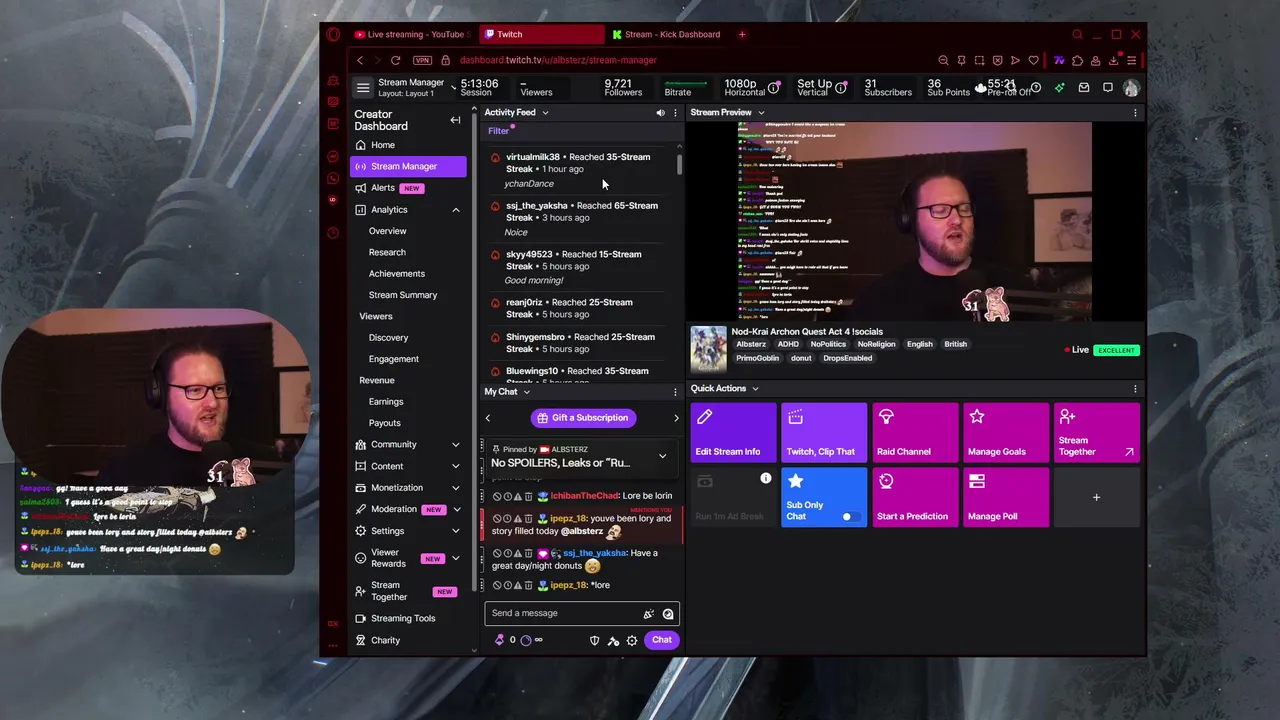
Task: Expand the Viewer Rewards section
Action: point(455,558)
